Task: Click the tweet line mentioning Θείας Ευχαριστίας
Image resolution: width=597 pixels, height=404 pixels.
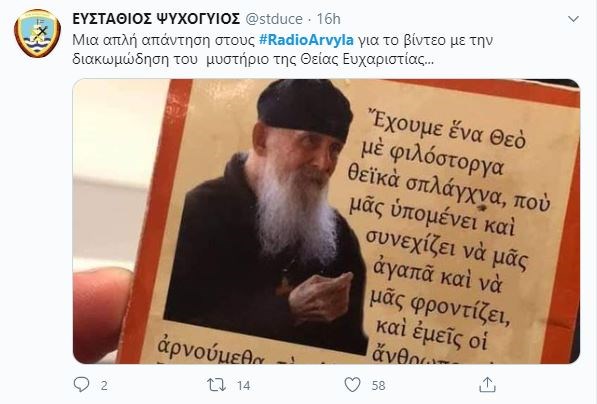Action: point(253,60)
